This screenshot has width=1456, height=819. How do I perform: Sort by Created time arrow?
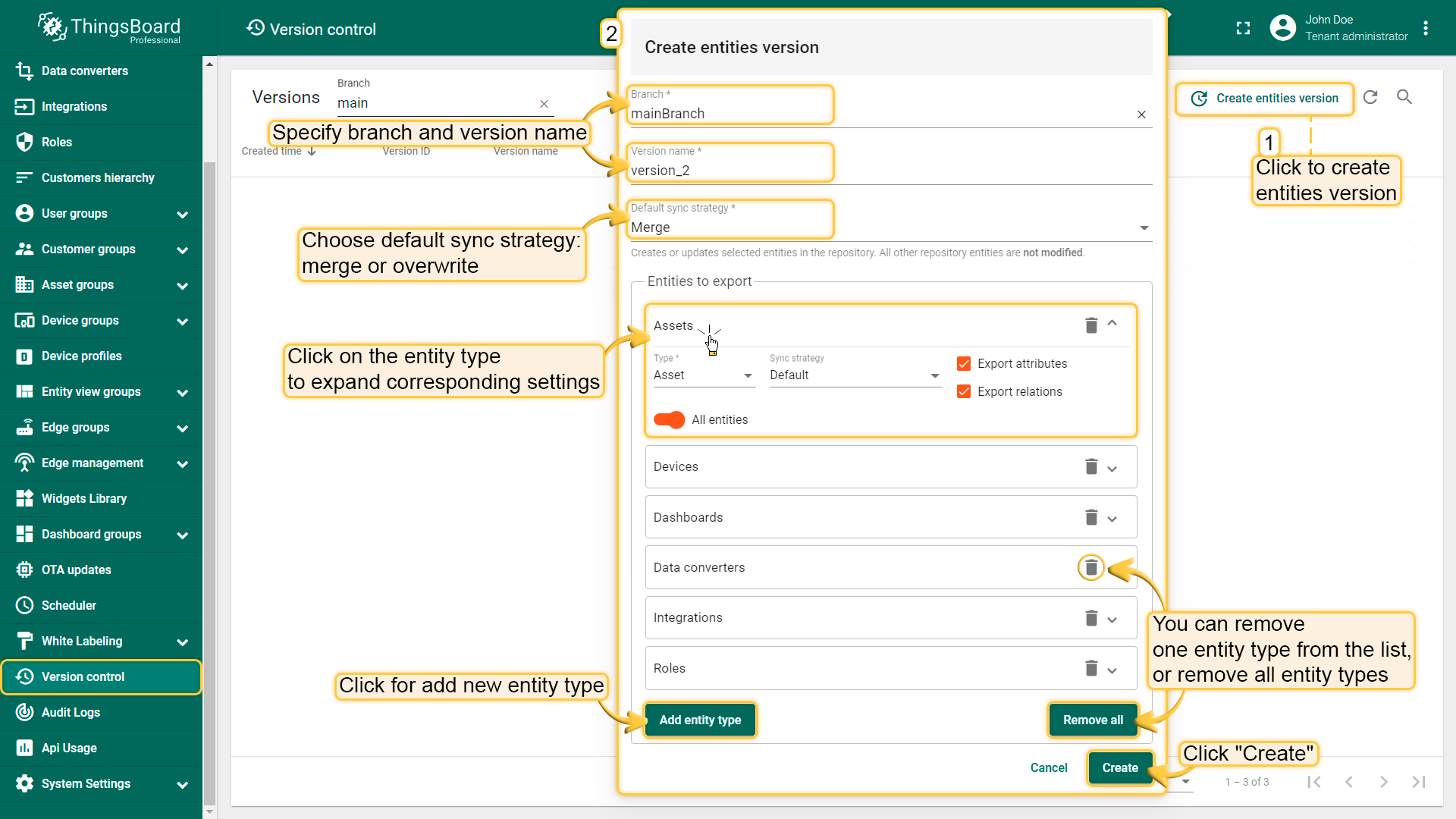tap(312, 152)
